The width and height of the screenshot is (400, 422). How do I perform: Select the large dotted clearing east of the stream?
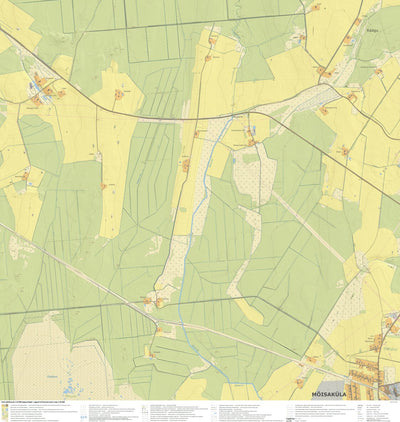pos(255,175)
